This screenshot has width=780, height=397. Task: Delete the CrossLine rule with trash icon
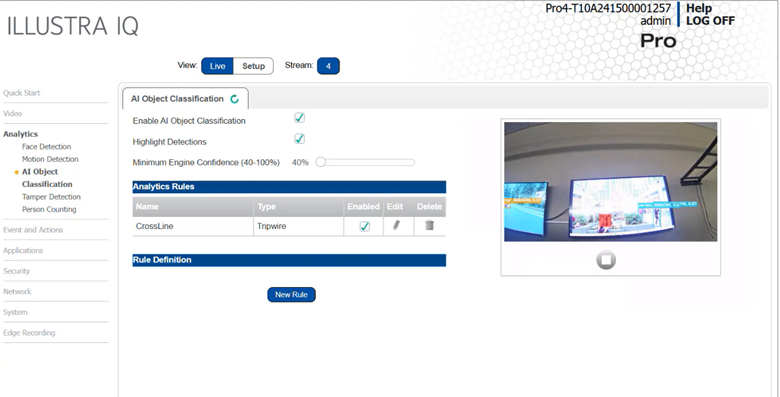(x=429, y=225)
